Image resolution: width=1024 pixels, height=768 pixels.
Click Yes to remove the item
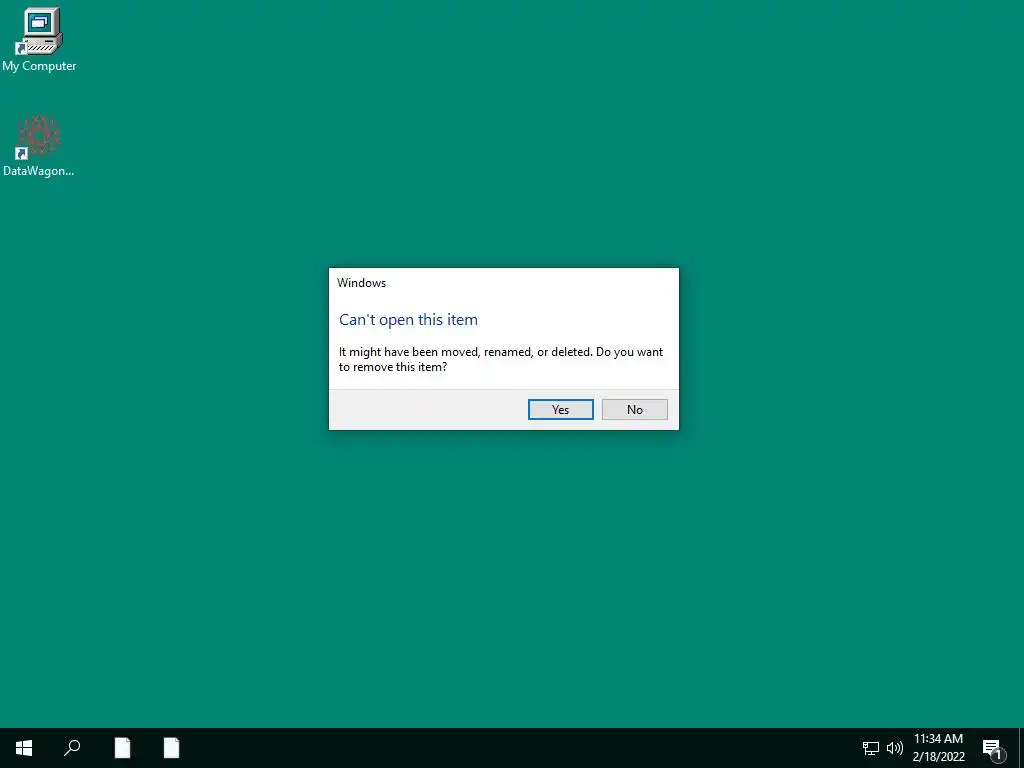click(x=560, y=409)
